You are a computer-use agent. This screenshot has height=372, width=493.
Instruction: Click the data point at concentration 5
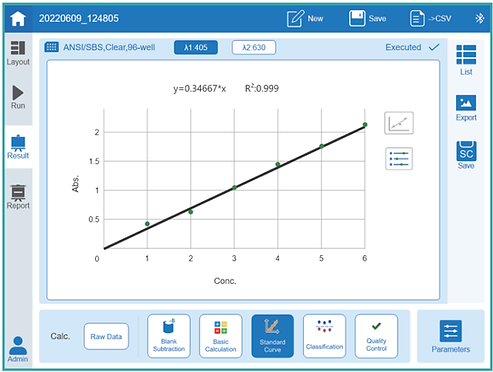point(322,146)
